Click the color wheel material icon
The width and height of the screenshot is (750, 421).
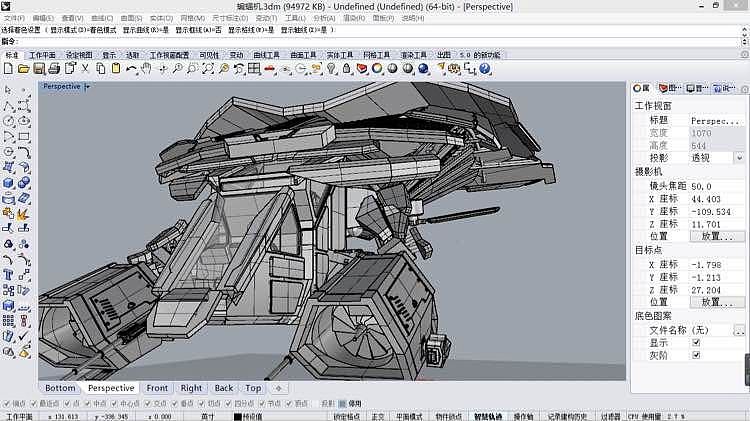click(x=377, y=68)
